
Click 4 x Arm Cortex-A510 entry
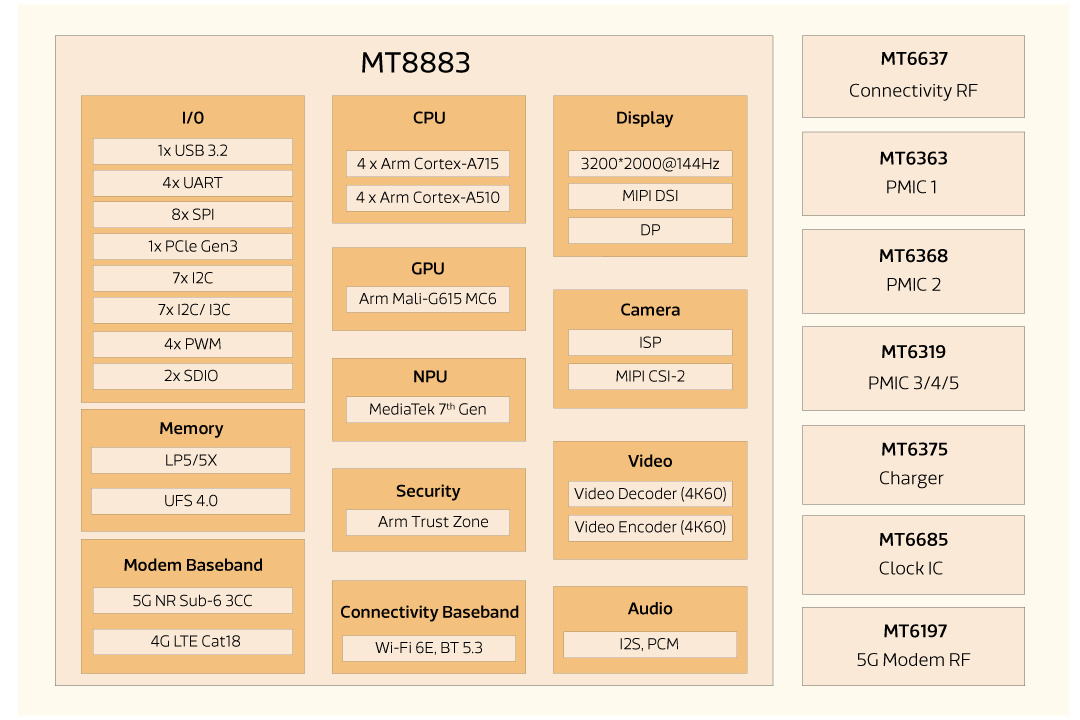tap(428, 198)
